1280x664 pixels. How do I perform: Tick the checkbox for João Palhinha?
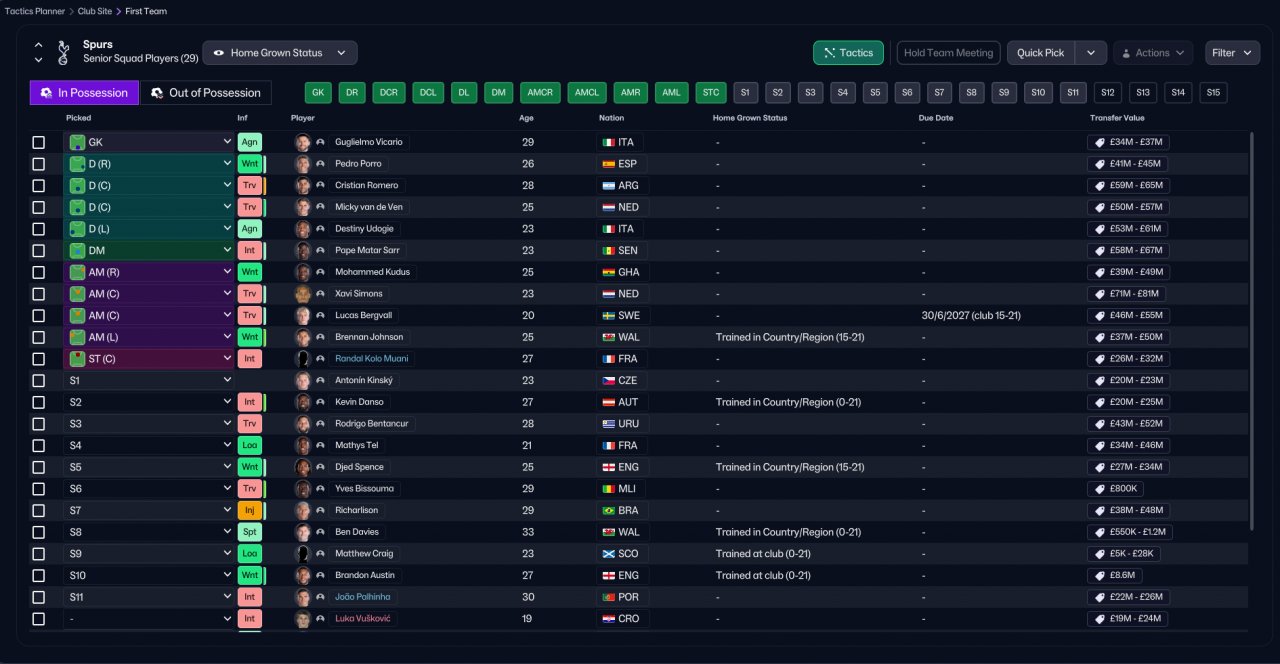[39, 598]
